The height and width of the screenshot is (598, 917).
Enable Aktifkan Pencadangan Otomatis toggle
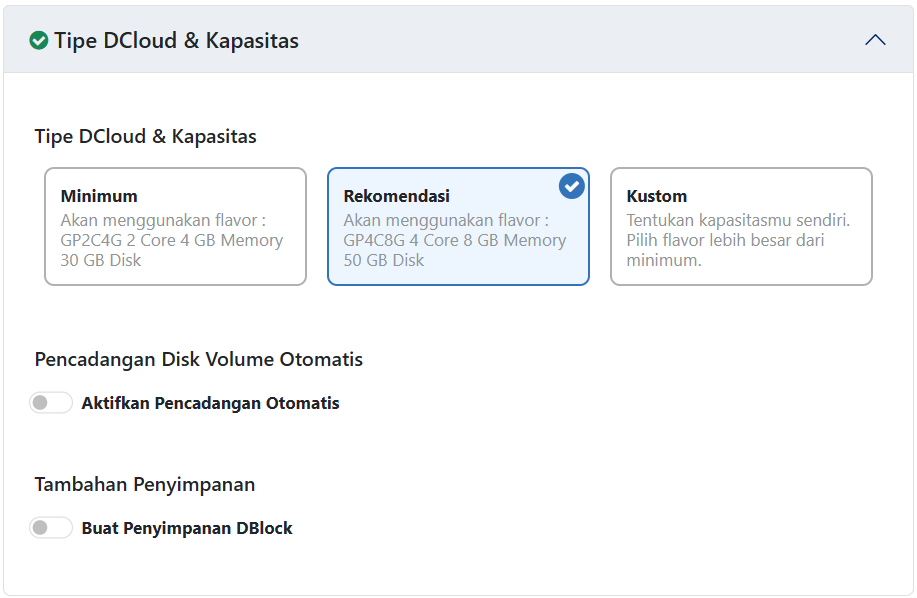click(51, 402)
